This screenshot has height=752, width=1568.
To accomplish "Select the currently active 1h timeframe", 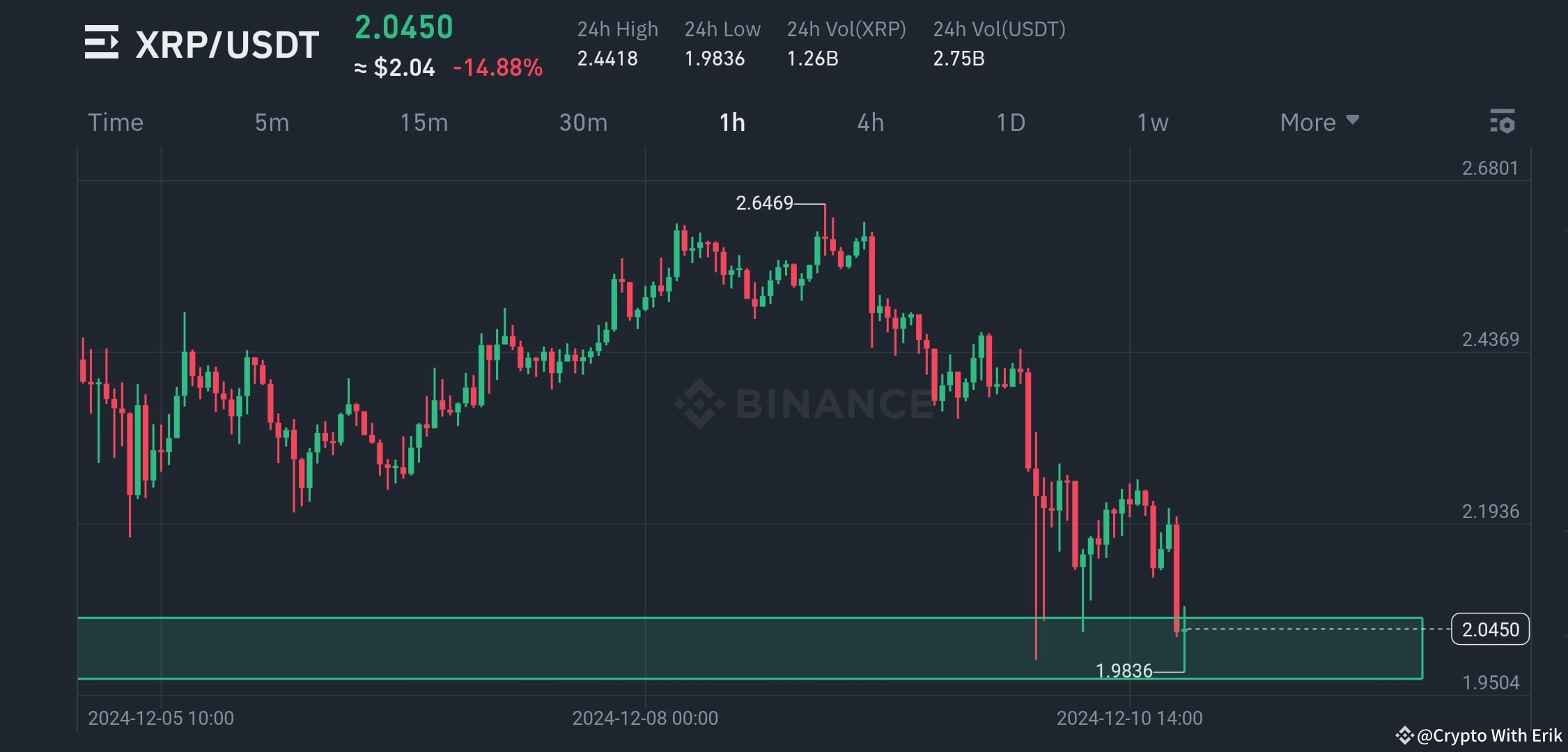I will click(731, 122).
